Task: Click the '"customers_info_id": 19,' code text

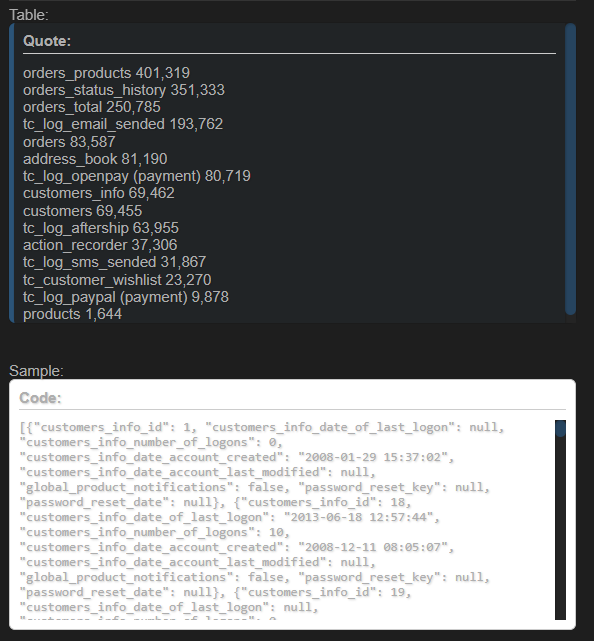Action: 323,592
